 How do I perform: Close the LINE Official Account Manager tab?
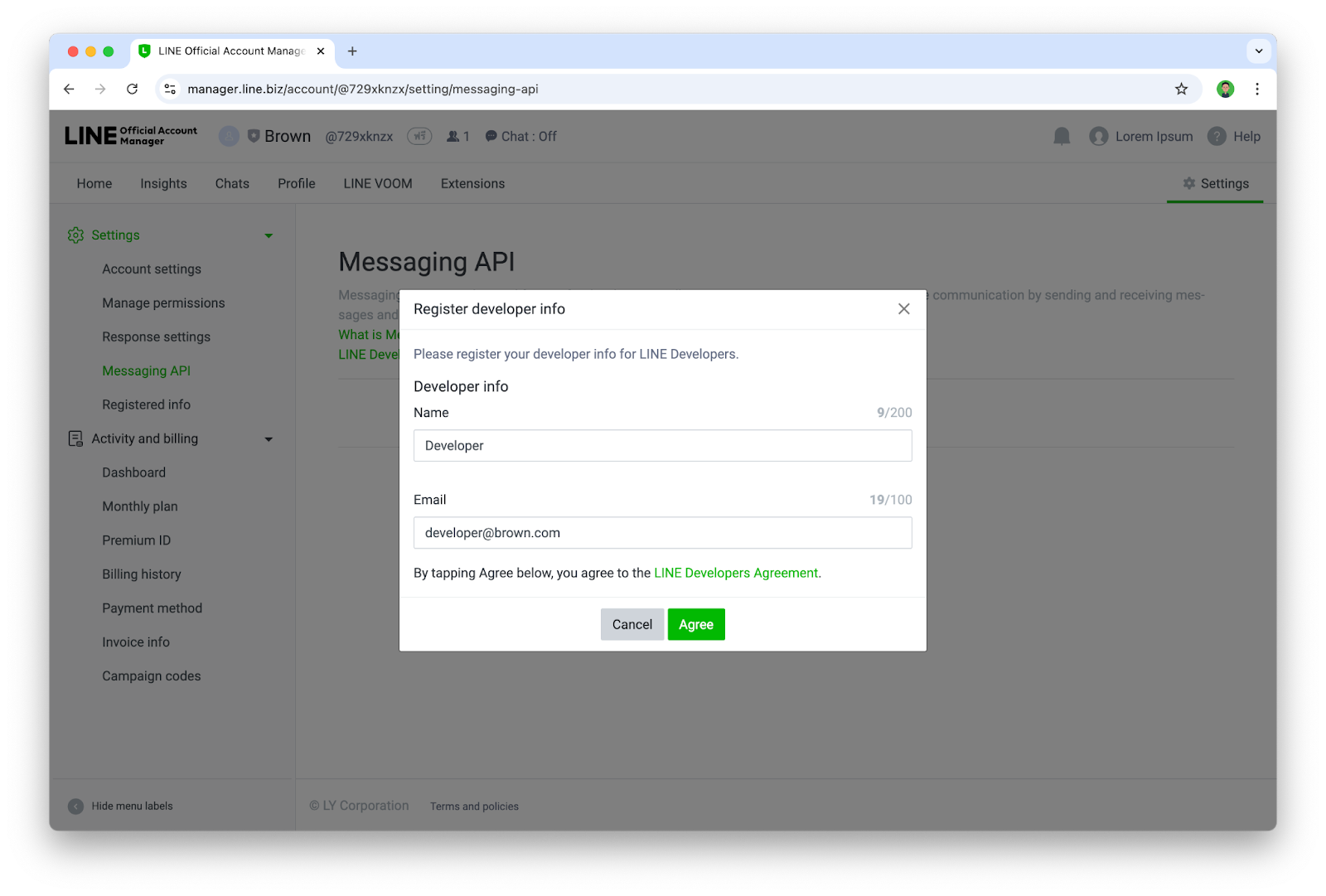click(321, 51)
